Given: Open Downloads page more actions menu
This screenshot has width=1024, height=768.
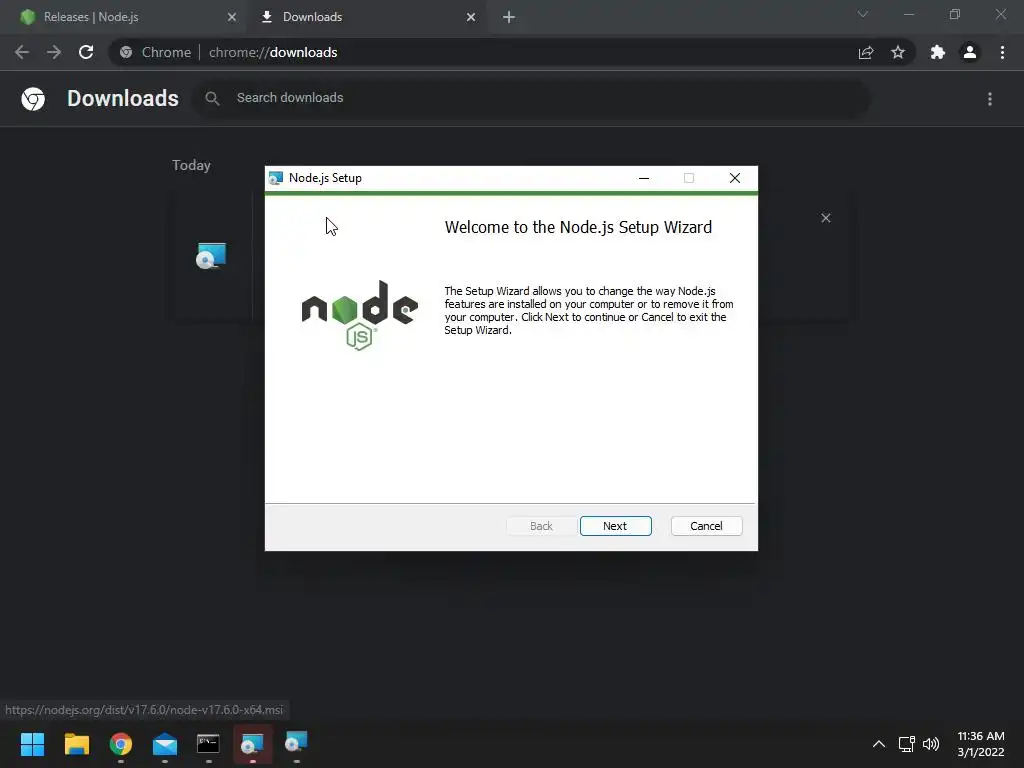Looking at the screenshot, I should (x=990, y=99).
